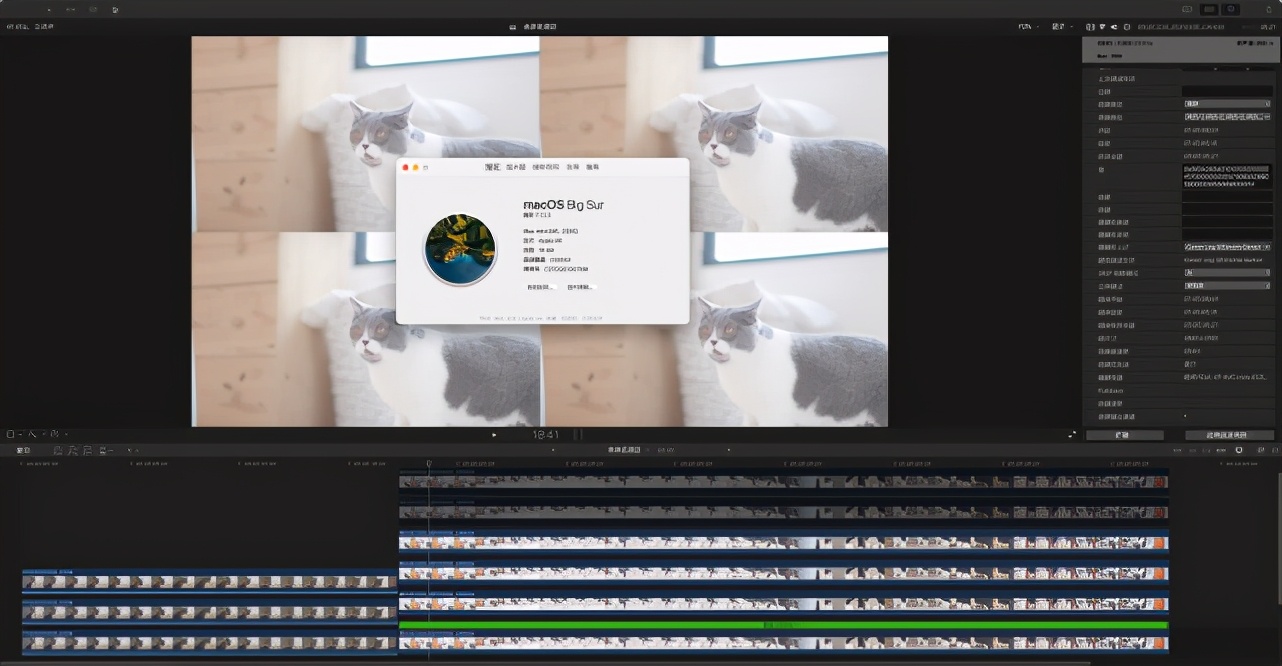Select the Overview tab in About This Mac
1282x666 pixels.
(x=493, y=167)
